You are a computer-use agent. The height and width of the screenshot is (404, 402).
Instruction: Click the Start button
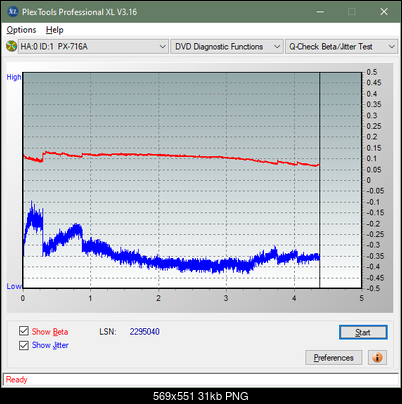pos(363,332)
